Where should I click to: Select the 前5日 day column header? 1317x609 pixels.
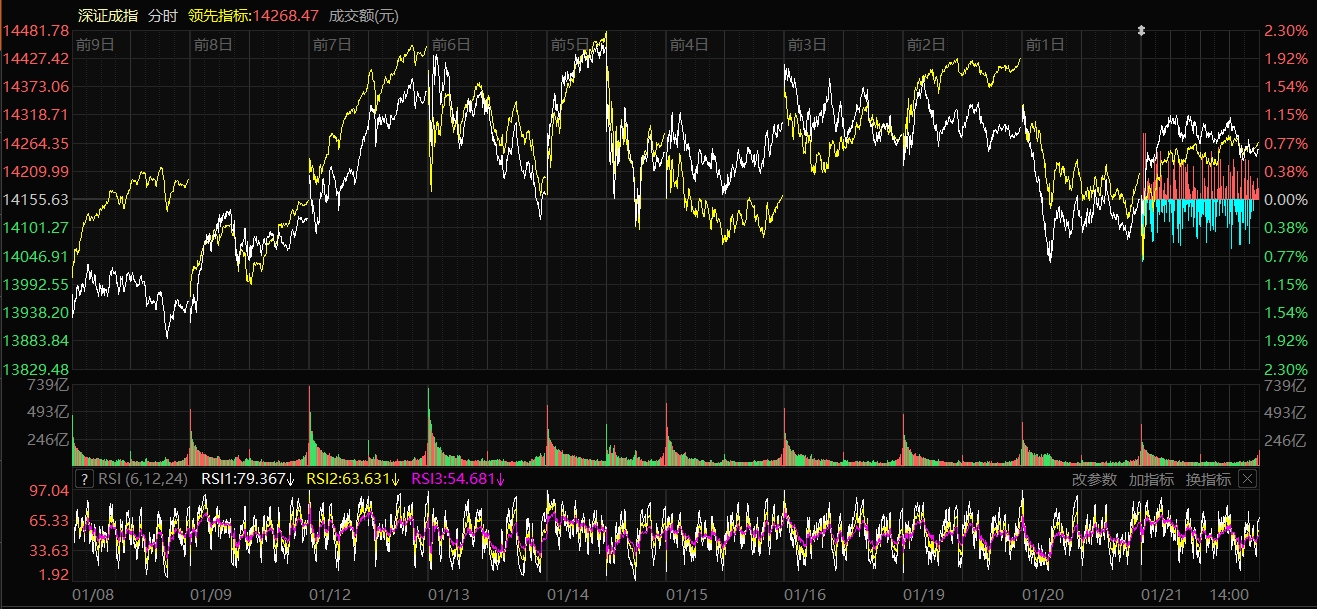[x=570, y=45]
